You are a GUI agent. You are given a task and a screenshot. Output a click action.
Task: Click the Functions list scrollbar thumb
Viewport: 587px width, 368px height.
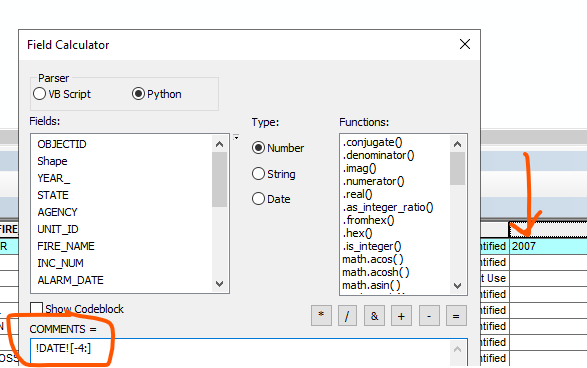tap(457, 168)
